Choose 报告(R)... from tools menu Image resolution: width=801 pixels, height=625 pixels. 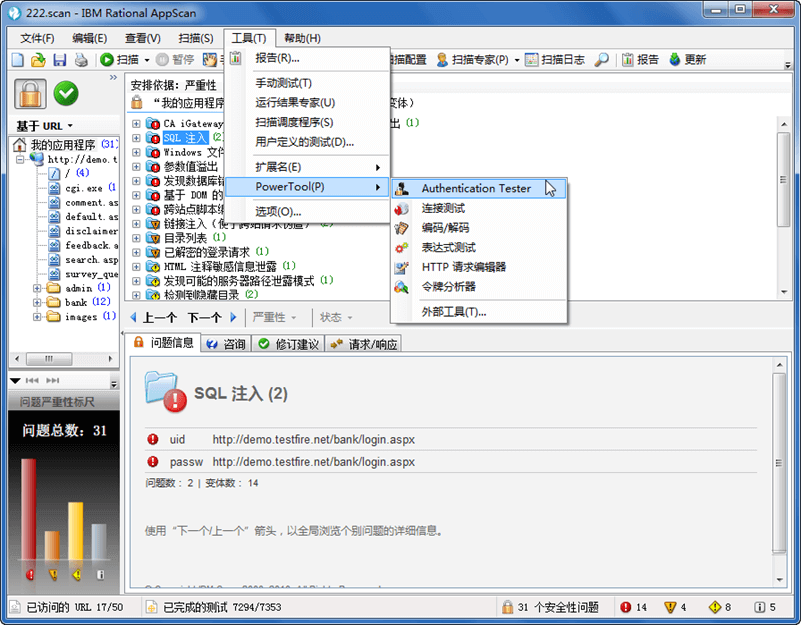307,58
